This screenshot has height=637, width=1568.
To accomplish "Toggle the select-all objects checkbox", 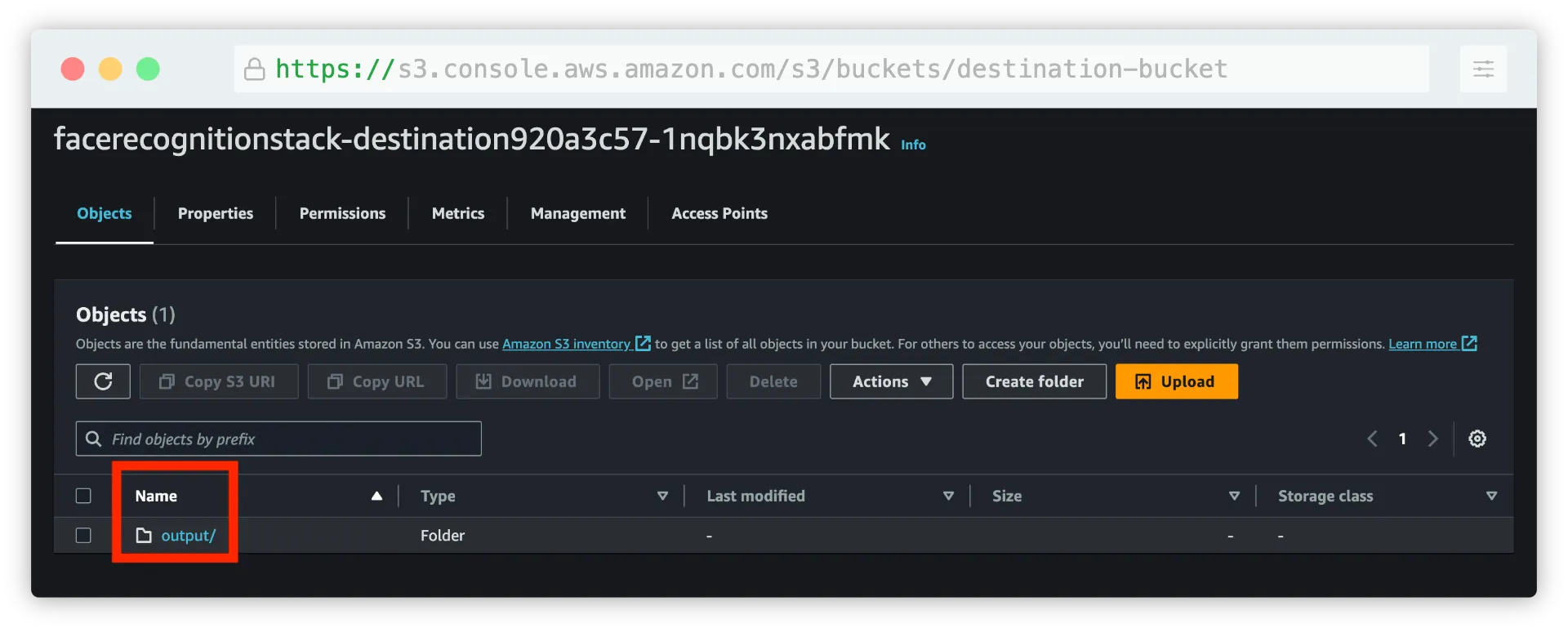I will [x=83, y=496].
